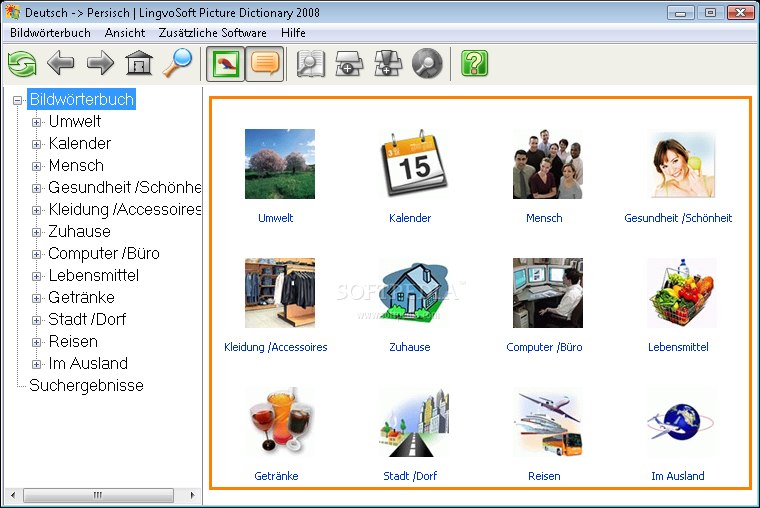Expand the Kalender tree node
This screenshot has height=508, width=760.
click(36, 144)
